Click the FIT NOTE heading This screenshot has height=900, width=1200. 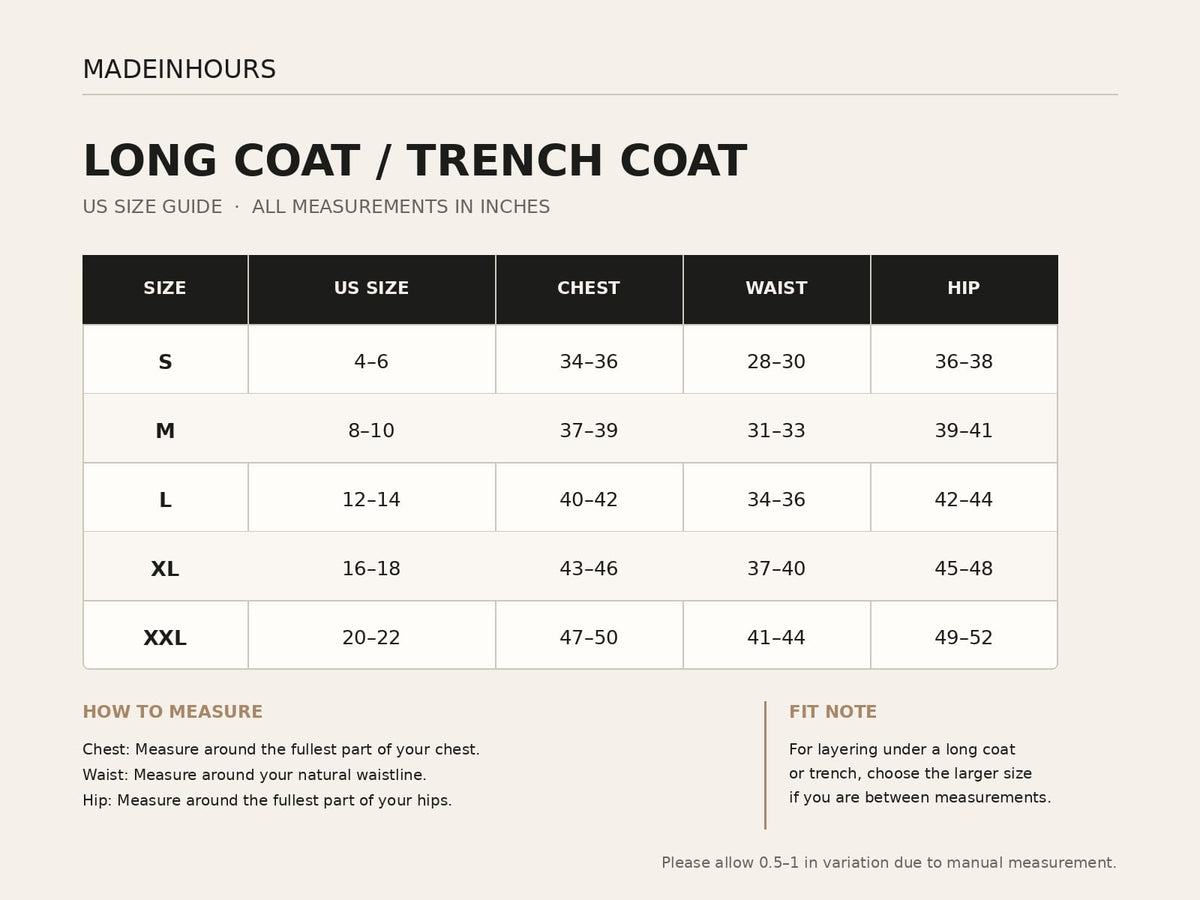click(833, 712)
